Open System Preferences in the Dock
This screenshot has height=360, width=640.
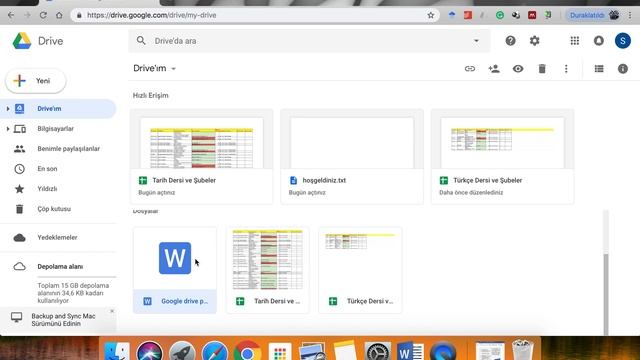tap(378, 351)
